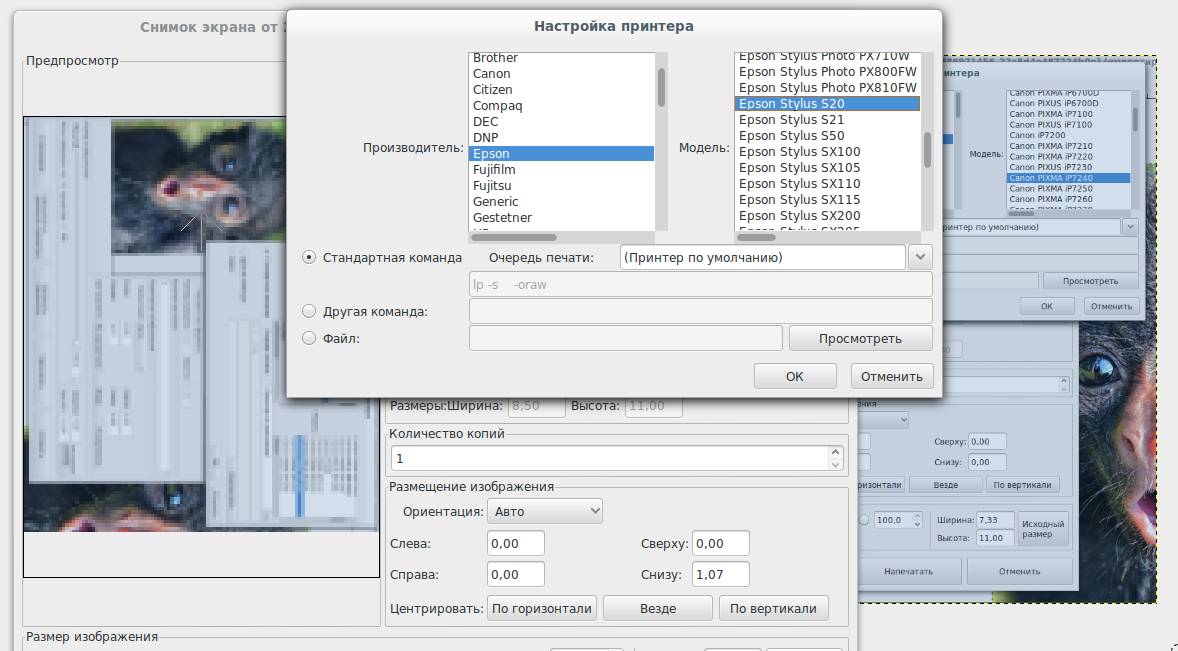The image size is (1178, 651).
Task: Center image horizontally button
Action: point(542,608)
